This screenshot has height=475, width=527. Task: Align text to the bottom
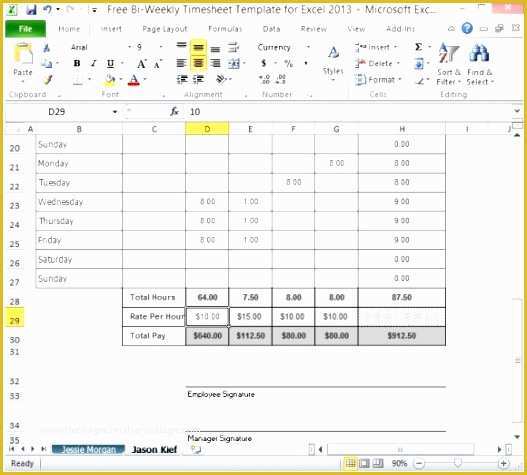pos(215,49)
